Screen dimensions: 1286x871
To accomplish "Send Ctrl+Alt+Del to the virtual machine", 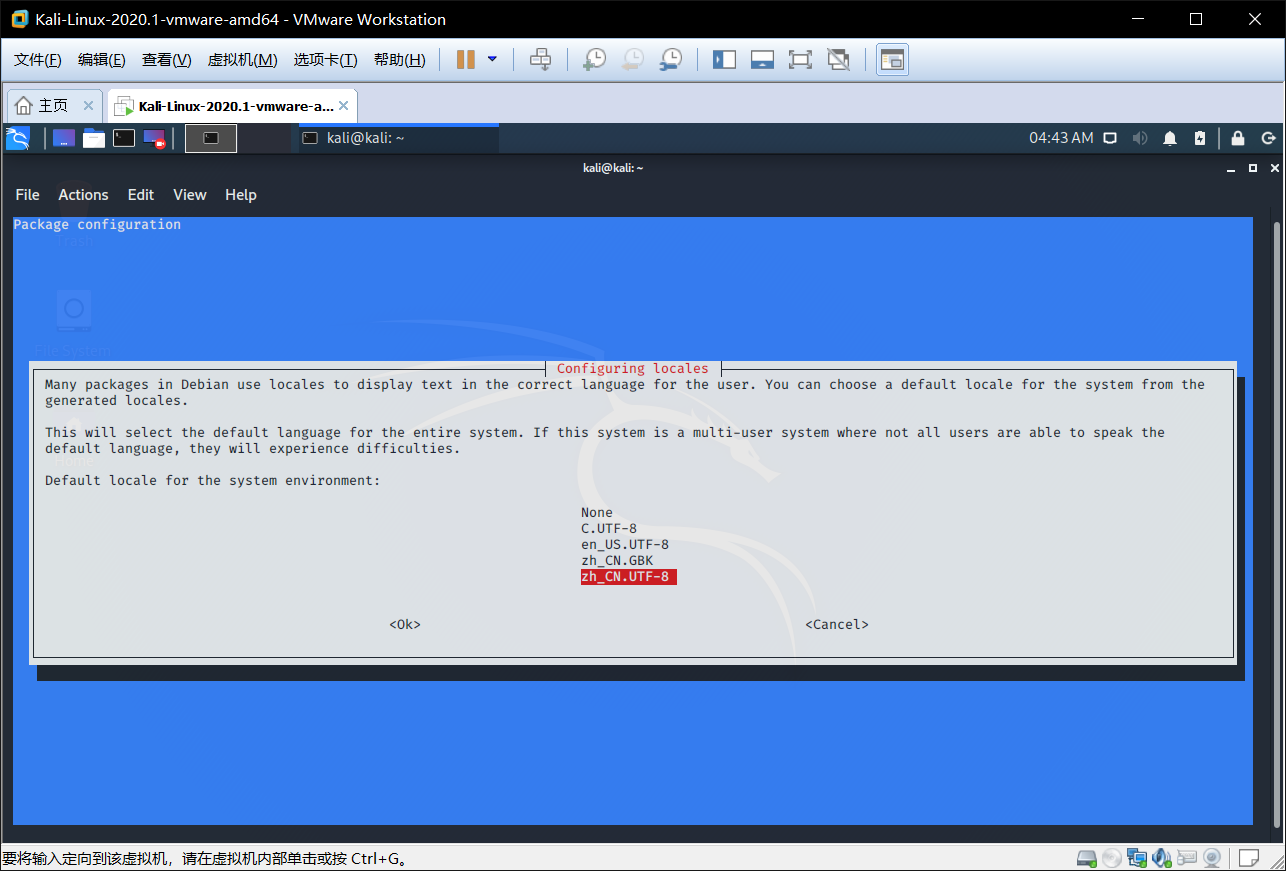I will (540, 60).
